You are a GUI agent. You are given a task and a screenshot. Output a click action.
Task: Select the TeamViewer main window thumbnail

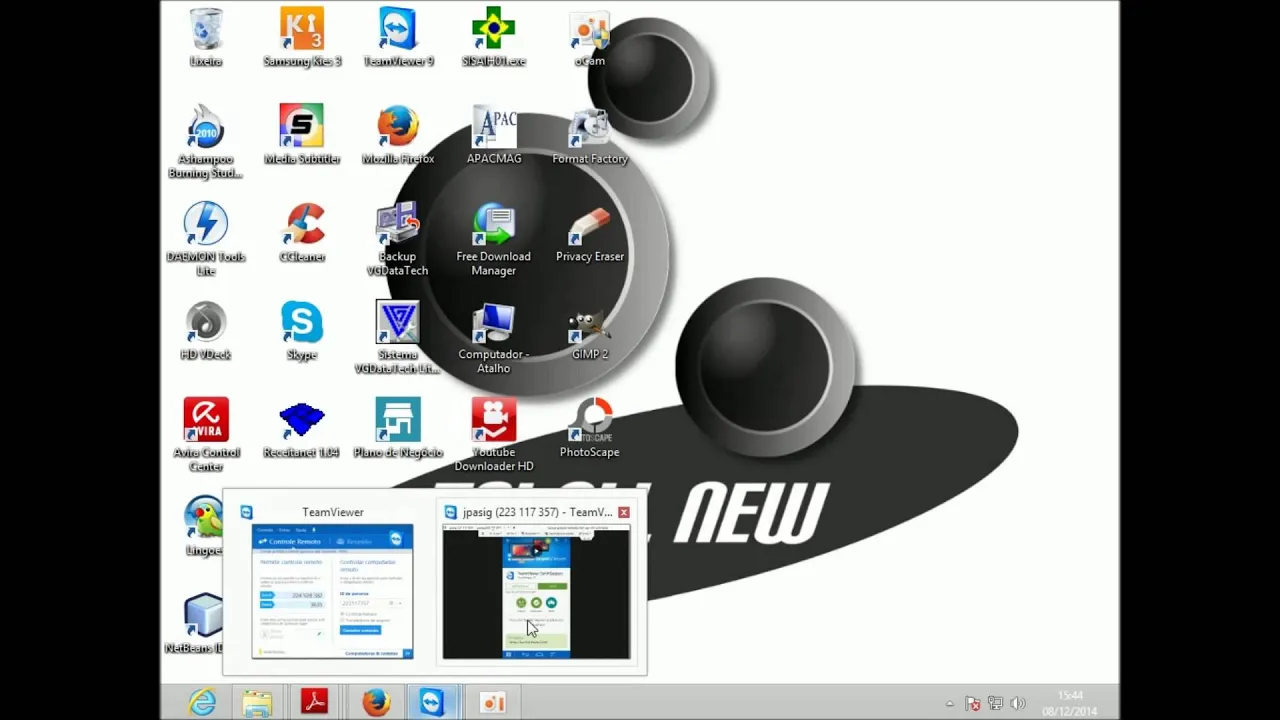(x=332, y=583)
